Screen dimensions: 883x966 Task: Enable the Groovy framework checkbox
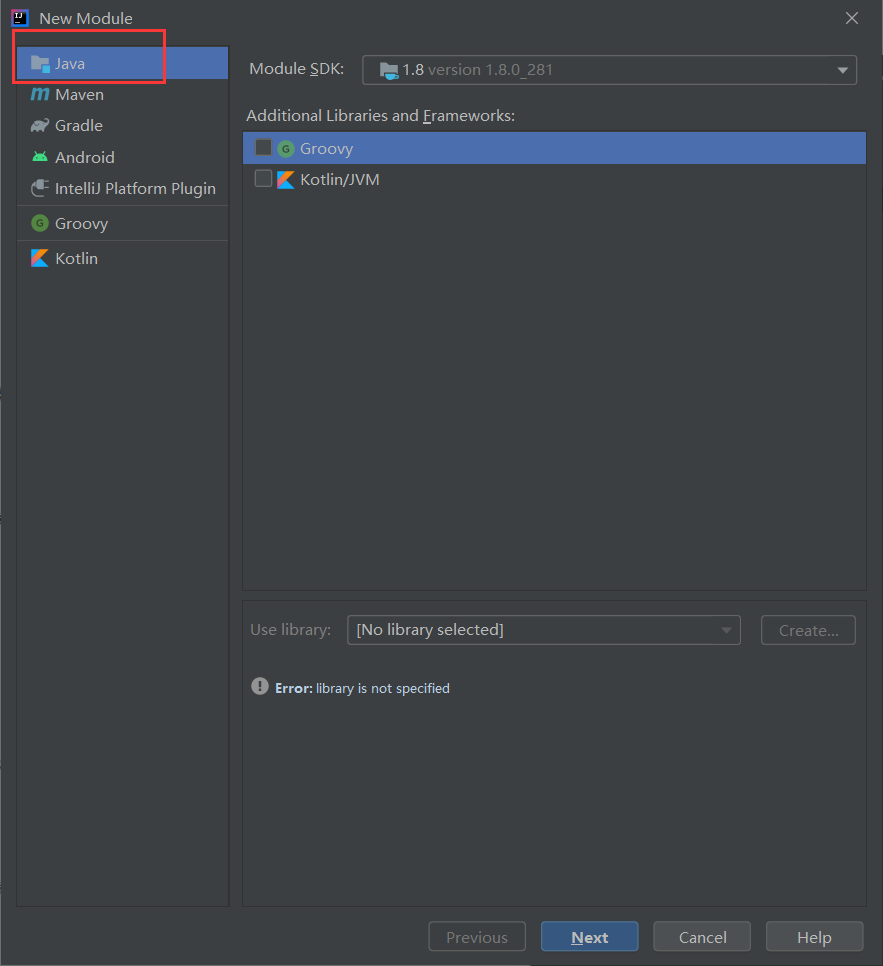pos(263,148)
